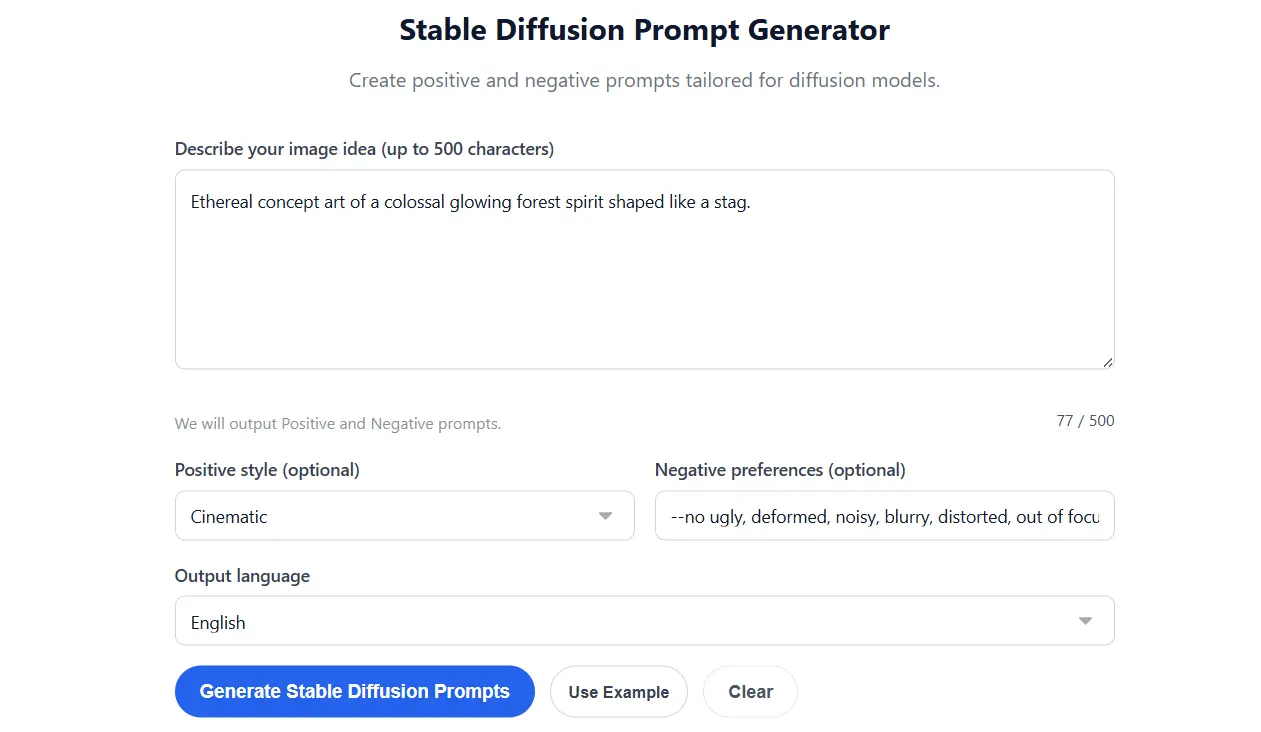Click the Negative preferences input field
Image resolution: width=1261 pixels, height=732 pixels.
[x=884, y=515]
